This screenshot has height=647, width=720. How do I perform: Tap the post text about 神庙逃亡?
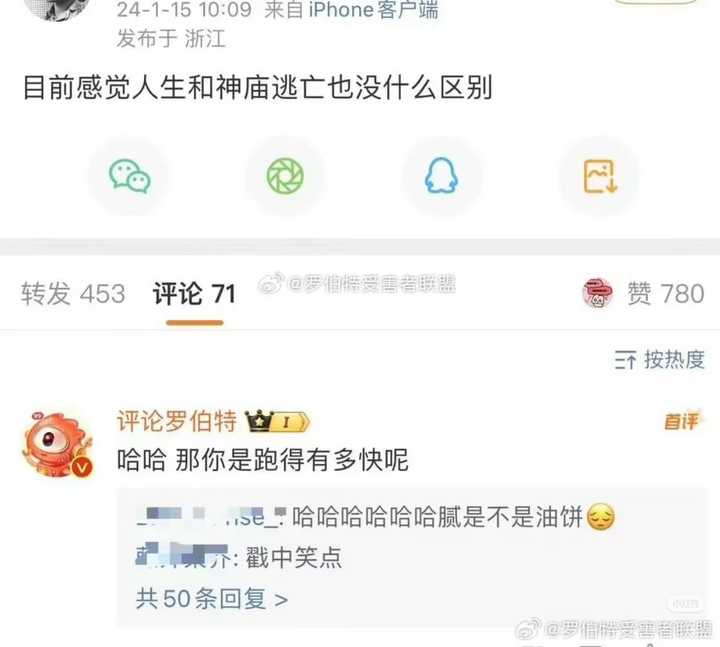pyautogui.click(x=258, y=88)
